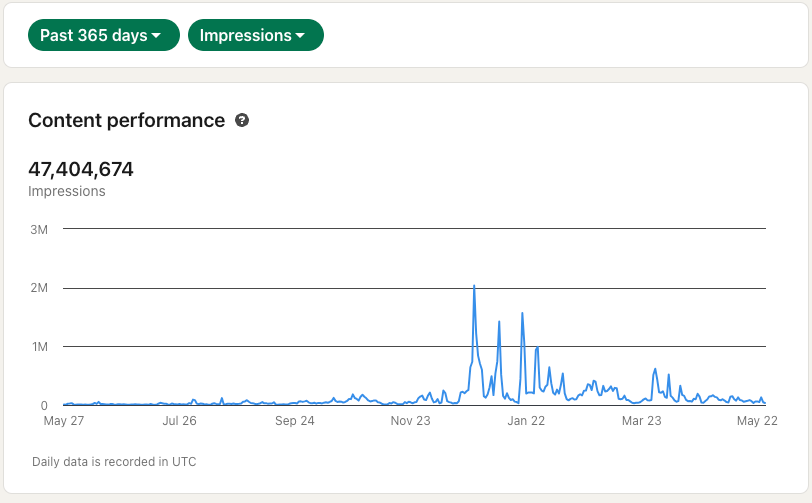
Task: Click the Content performance heading
Action: pos(126,120)
